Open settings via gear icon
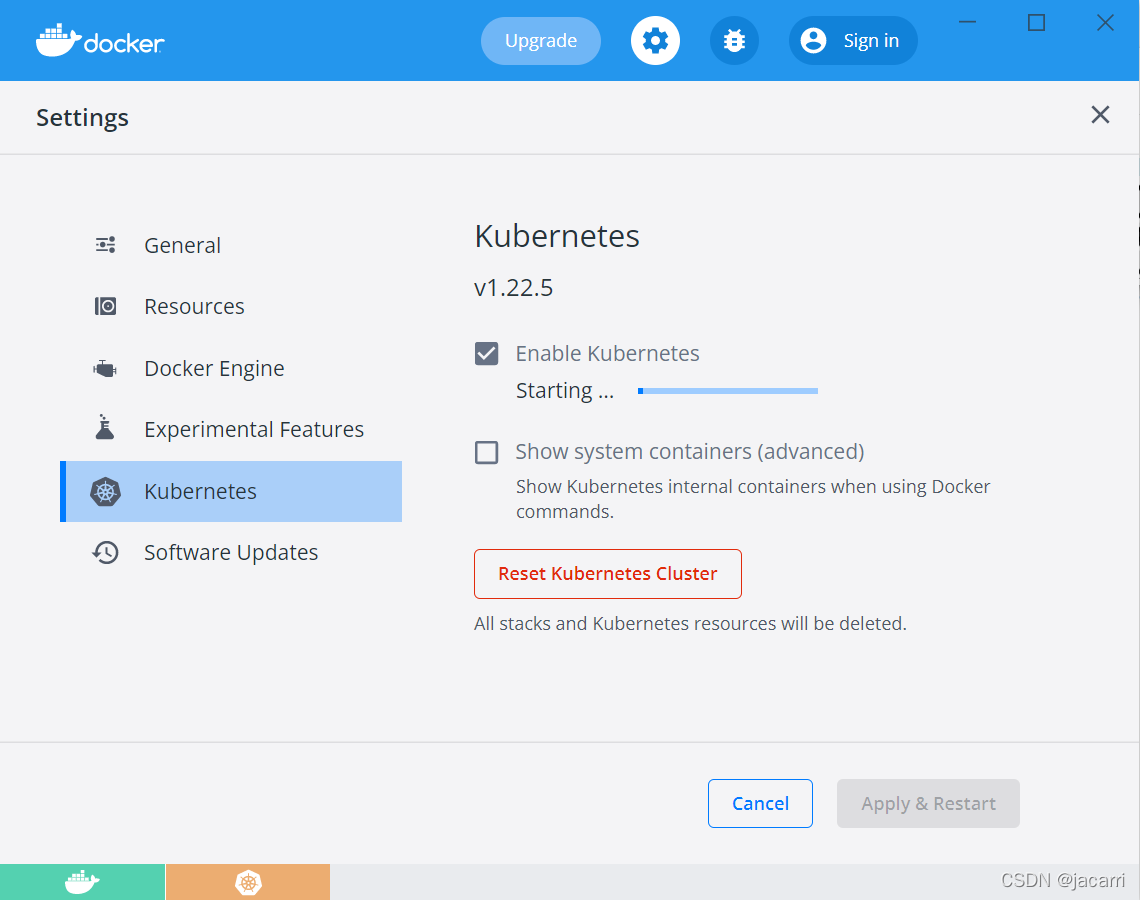Viewport: 1140px width, 900px height. coord(655,41)
